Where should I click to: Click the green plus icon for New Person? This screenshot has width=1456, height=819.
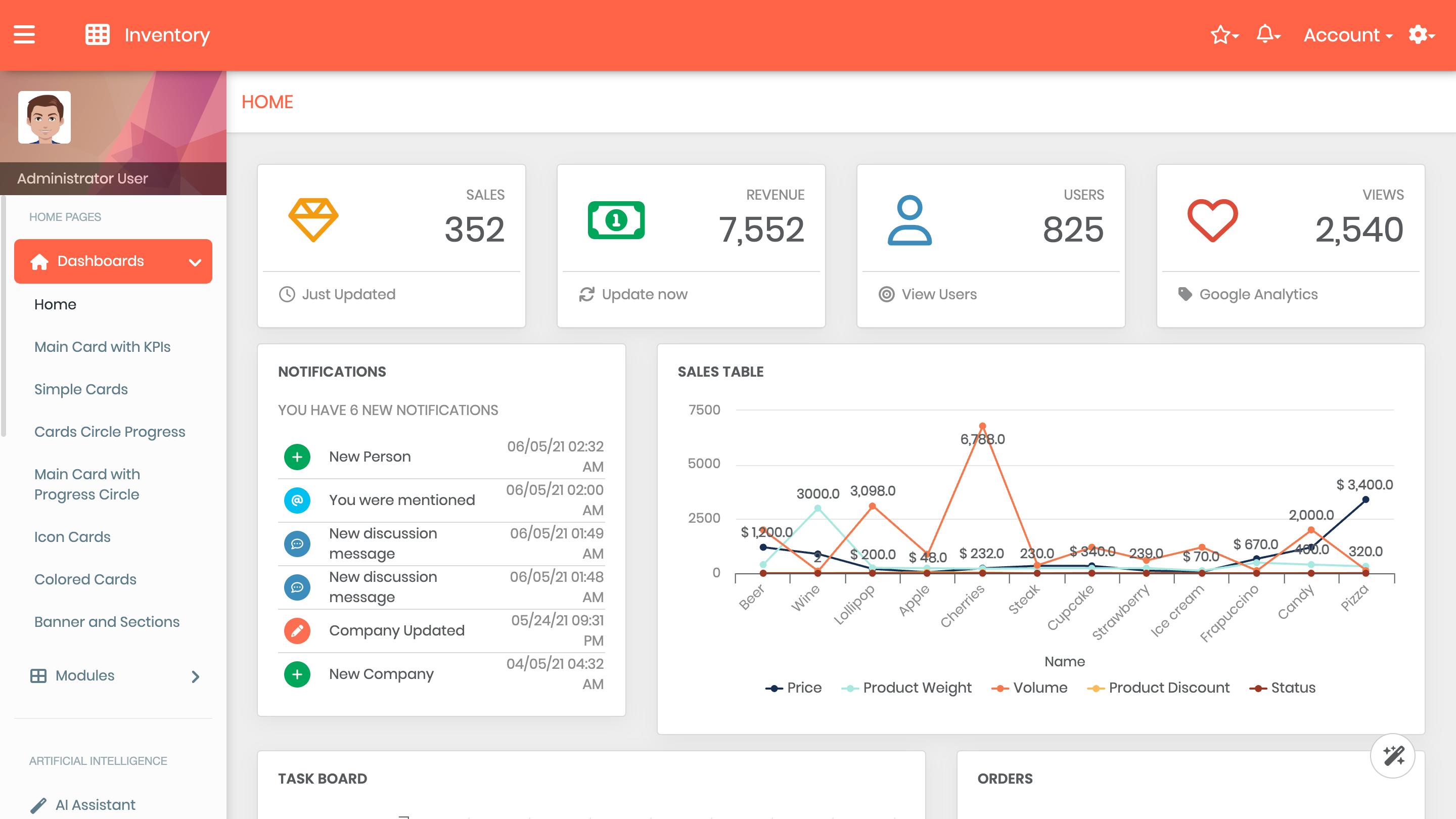point(297,457)
